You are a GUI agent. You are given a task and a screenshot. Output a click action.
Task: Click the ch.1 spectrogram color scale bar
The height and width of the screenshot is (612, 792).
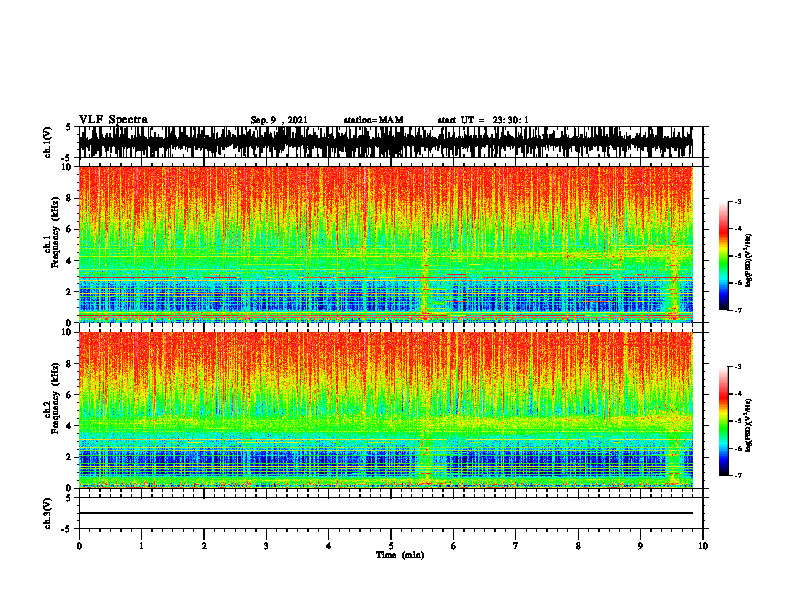[x=724, y=256]
